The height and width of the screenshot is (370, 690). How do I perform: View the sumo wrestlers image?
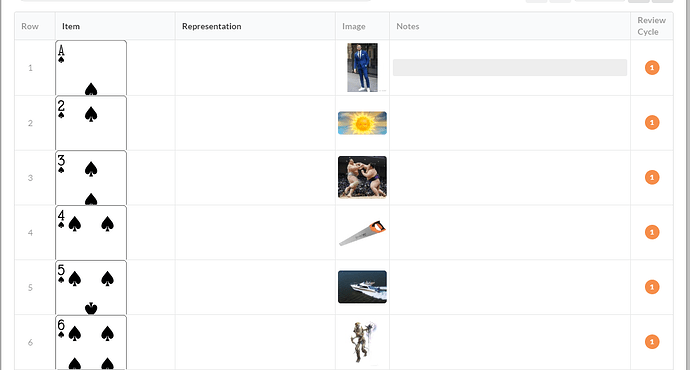click(x=362, y=177)
